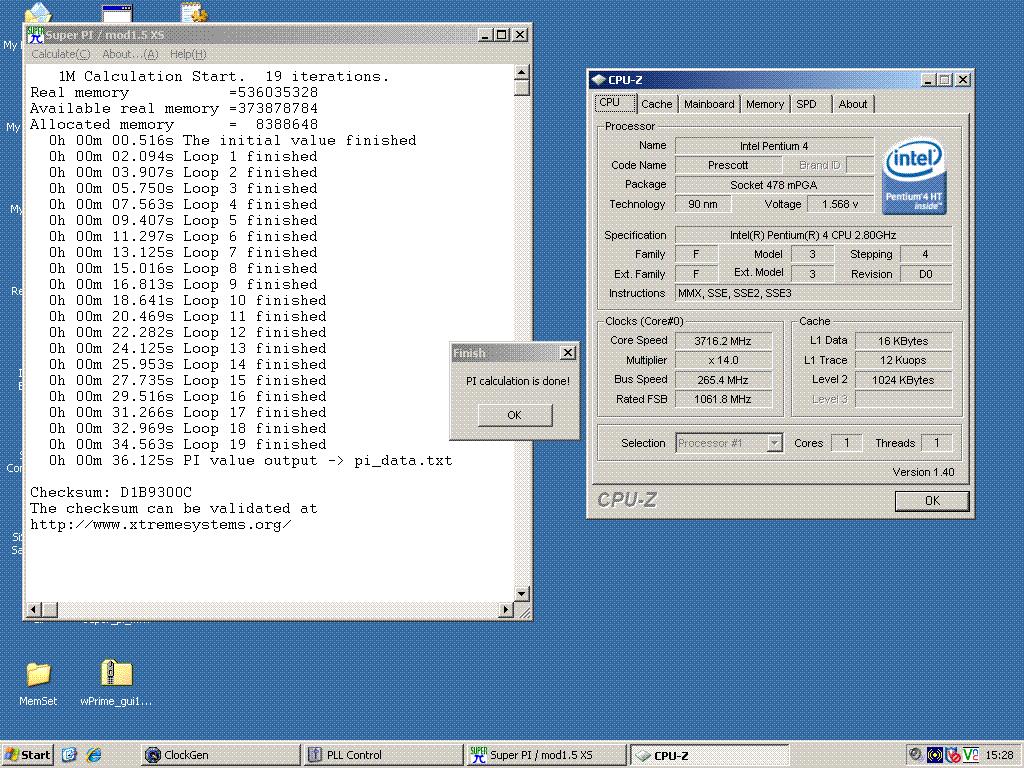Click the Super PI title bar icon
The width and height of the screenshot is (1024, 768).
point(35,35)
